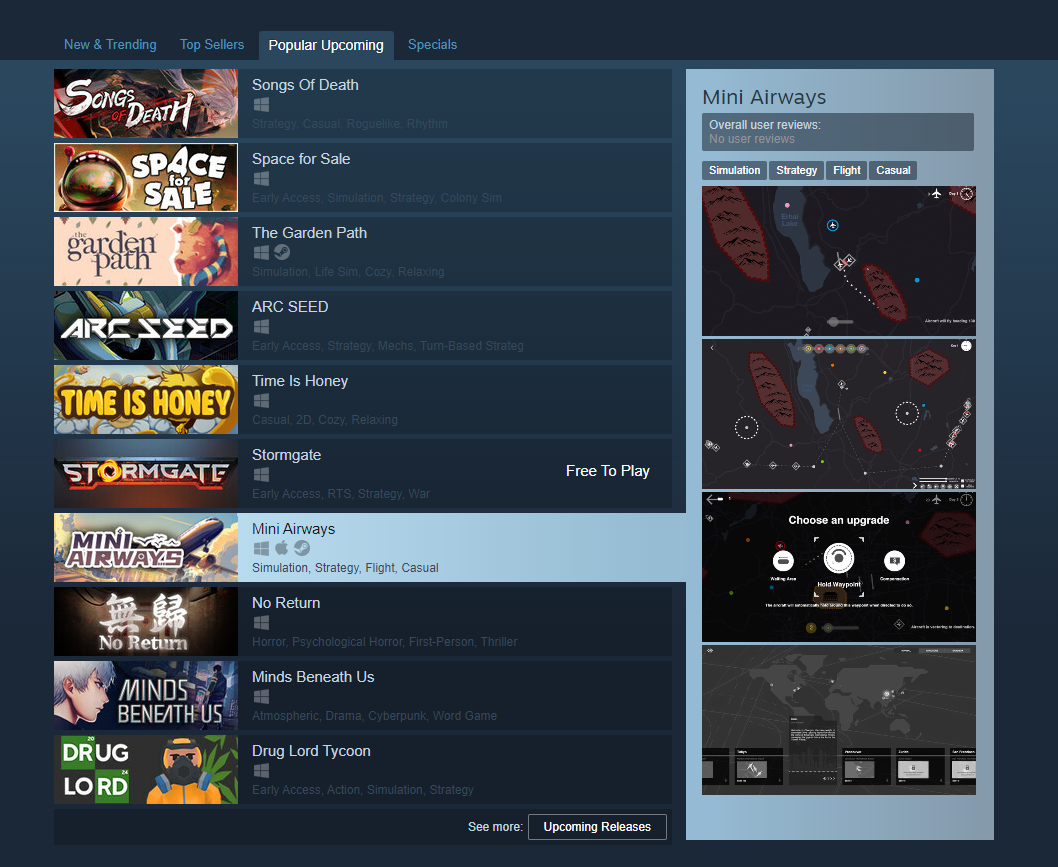Open the Top Sellers tab

211,44
